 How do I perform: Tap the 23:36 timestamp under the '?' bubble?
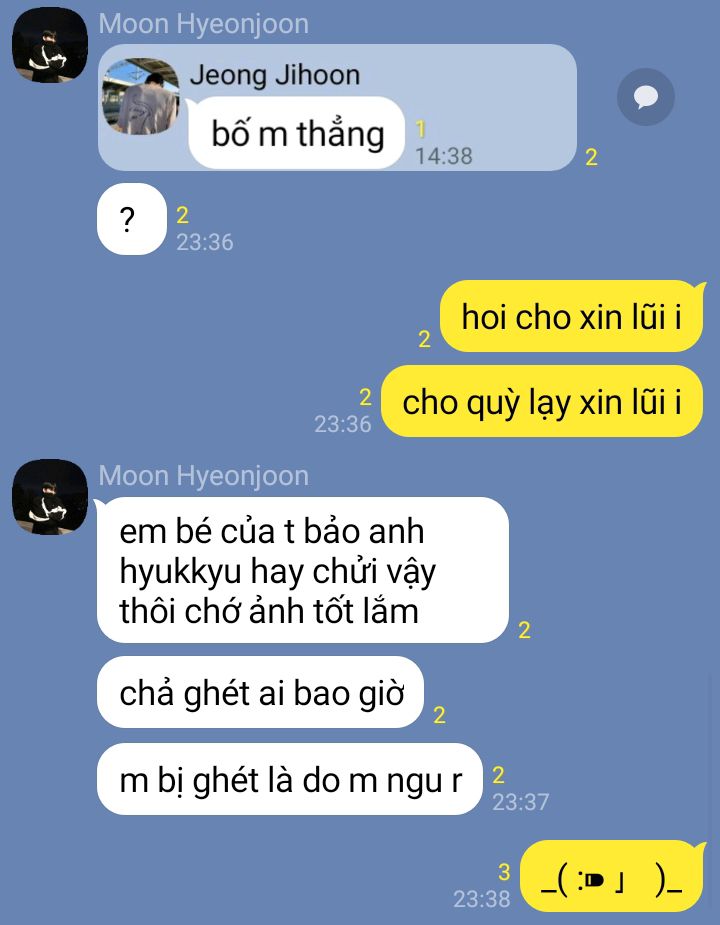[205, 242]
